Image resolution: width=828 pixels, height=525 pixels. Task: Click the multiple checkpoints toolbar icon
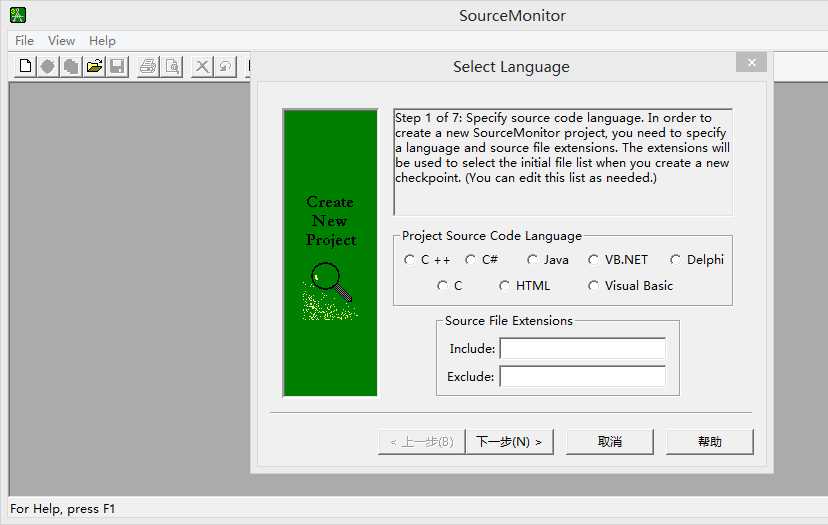tap(71, 67)
